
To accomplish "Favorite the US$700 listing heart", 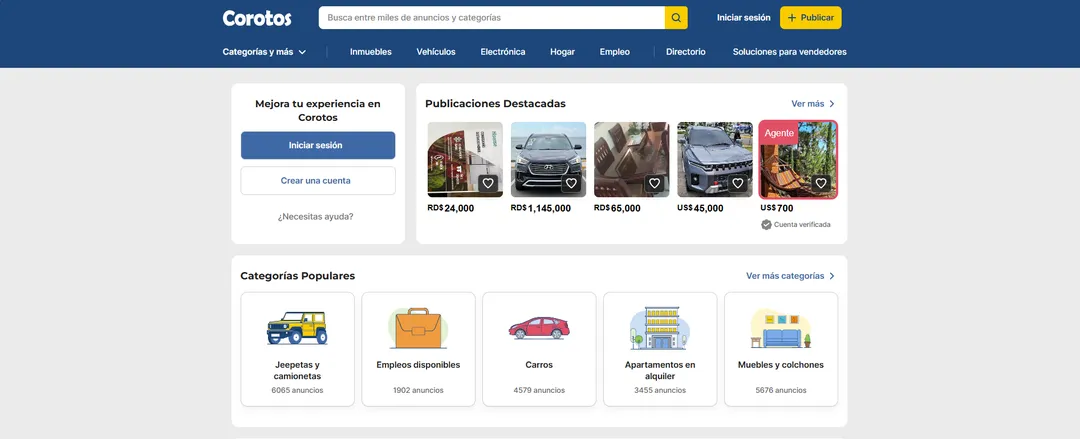I will 820,183.
